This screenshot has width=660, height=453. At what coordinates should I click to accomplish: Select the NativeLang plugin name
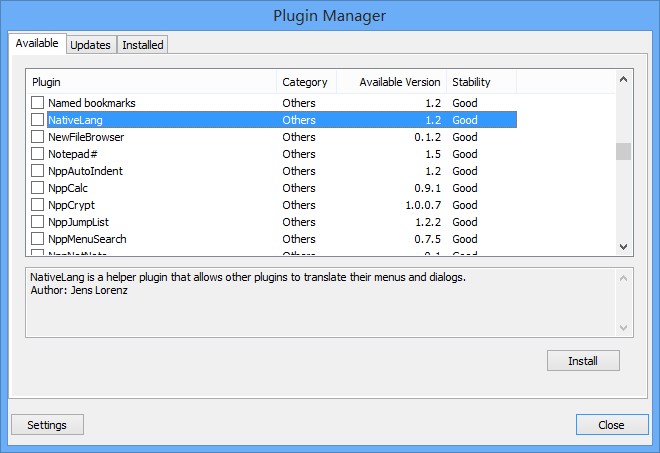pos(75,120)
